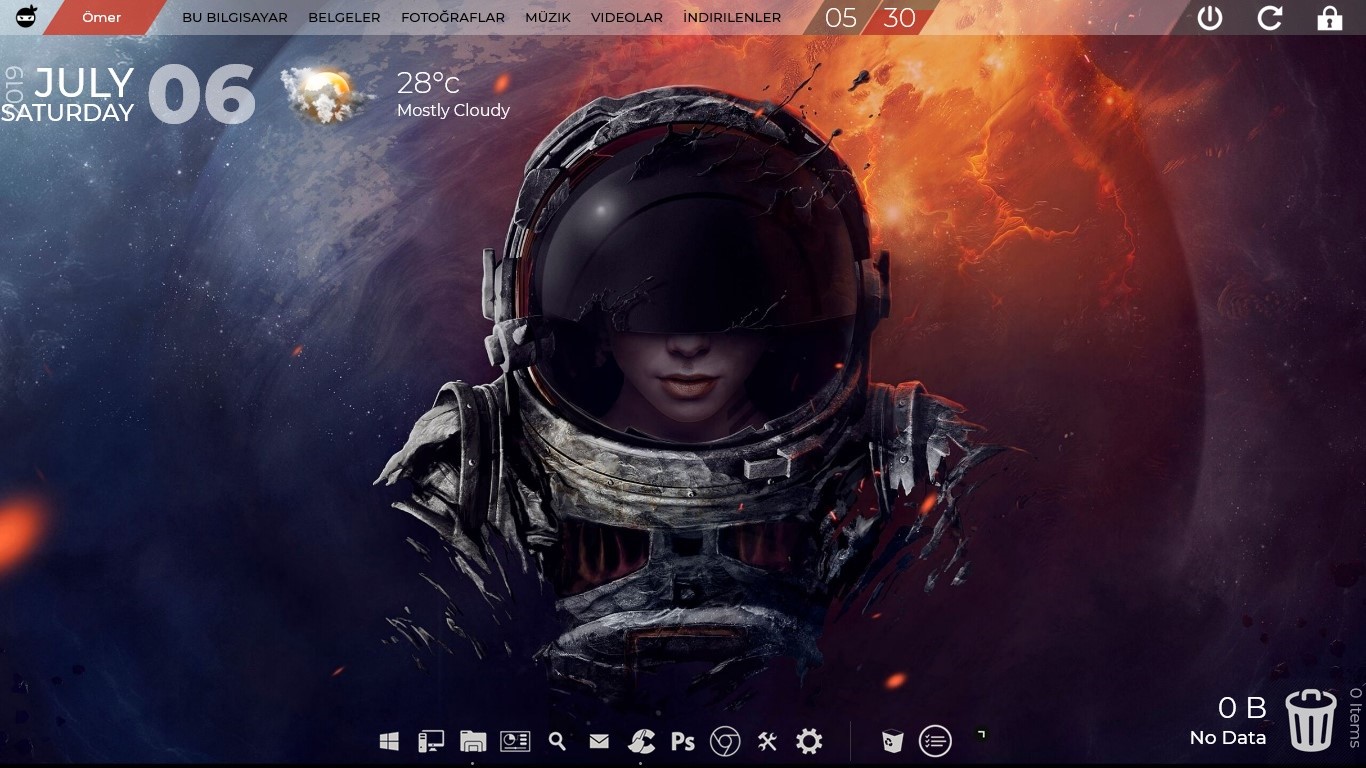Click the power shutdown icon
The image size is (1366, 768).
point(1210,18)
